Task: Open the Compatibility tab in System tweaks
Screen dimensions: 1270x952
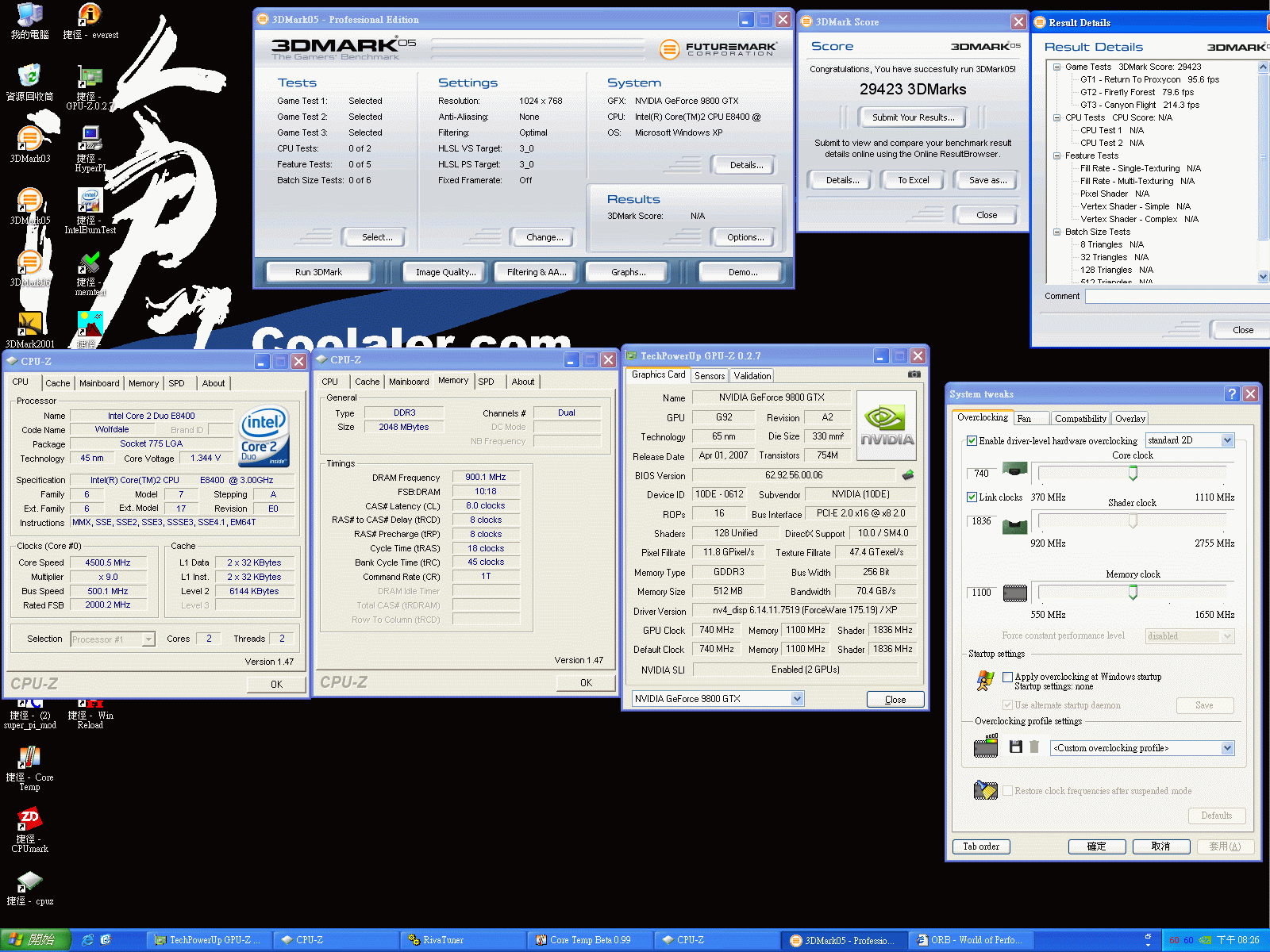Action: (x=1080, y=419)
